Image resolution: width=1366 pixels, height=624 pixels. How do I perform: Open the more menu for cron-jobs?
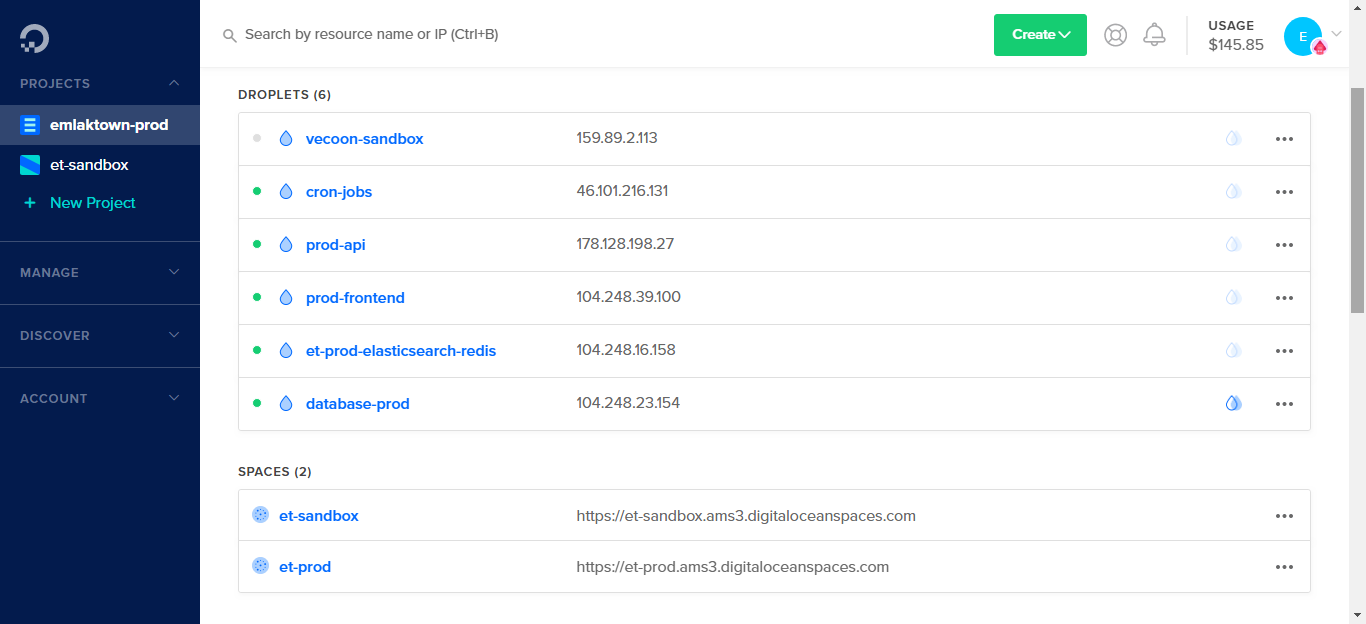(1285, 192)
